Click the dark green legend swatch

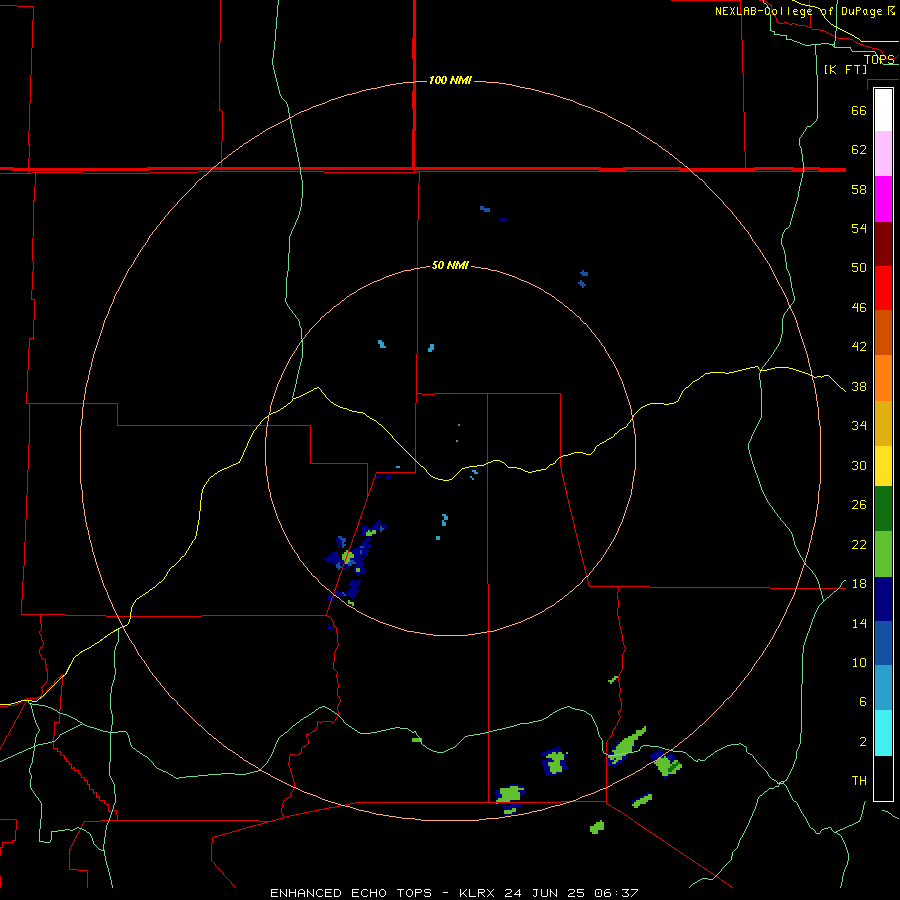(883, 509)
